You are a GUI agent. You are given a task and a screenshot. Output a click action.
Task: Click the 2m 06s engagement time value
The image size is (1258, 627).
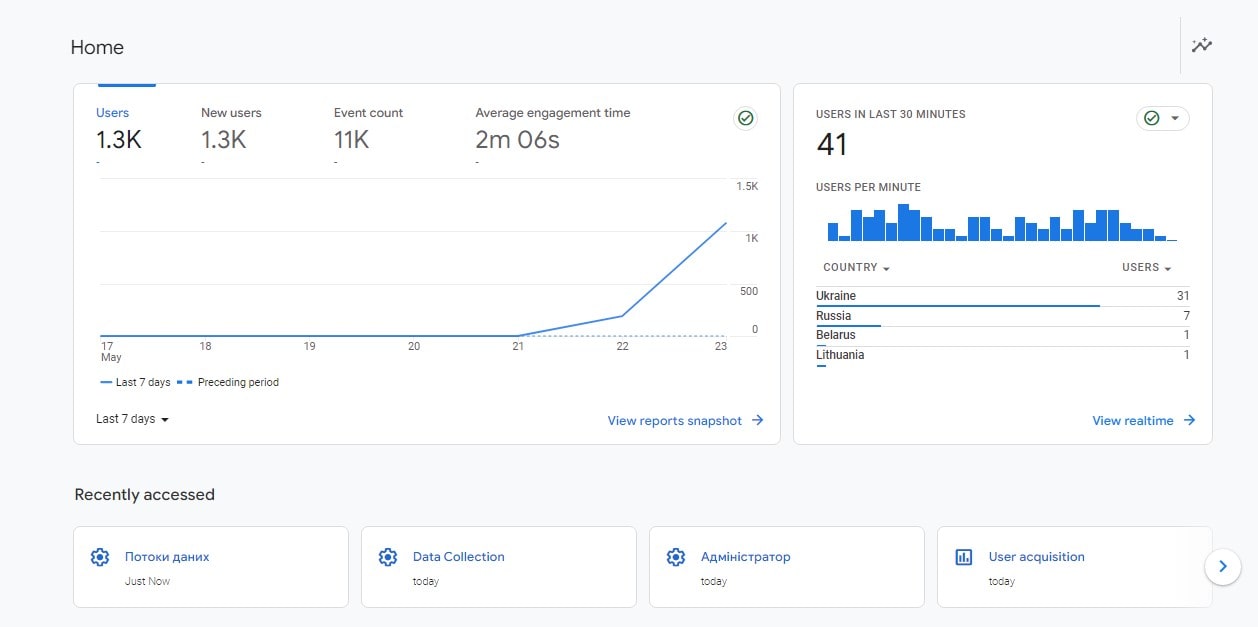[x=517, y=140]
